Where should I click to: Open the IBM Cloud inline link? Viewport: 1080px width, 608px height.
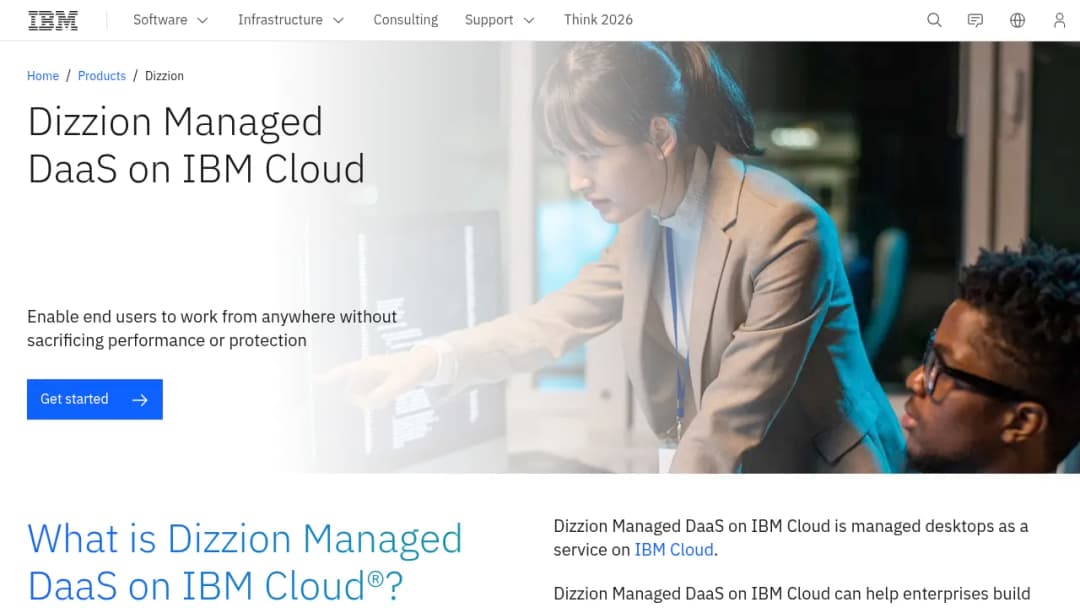tap(674, 549)
